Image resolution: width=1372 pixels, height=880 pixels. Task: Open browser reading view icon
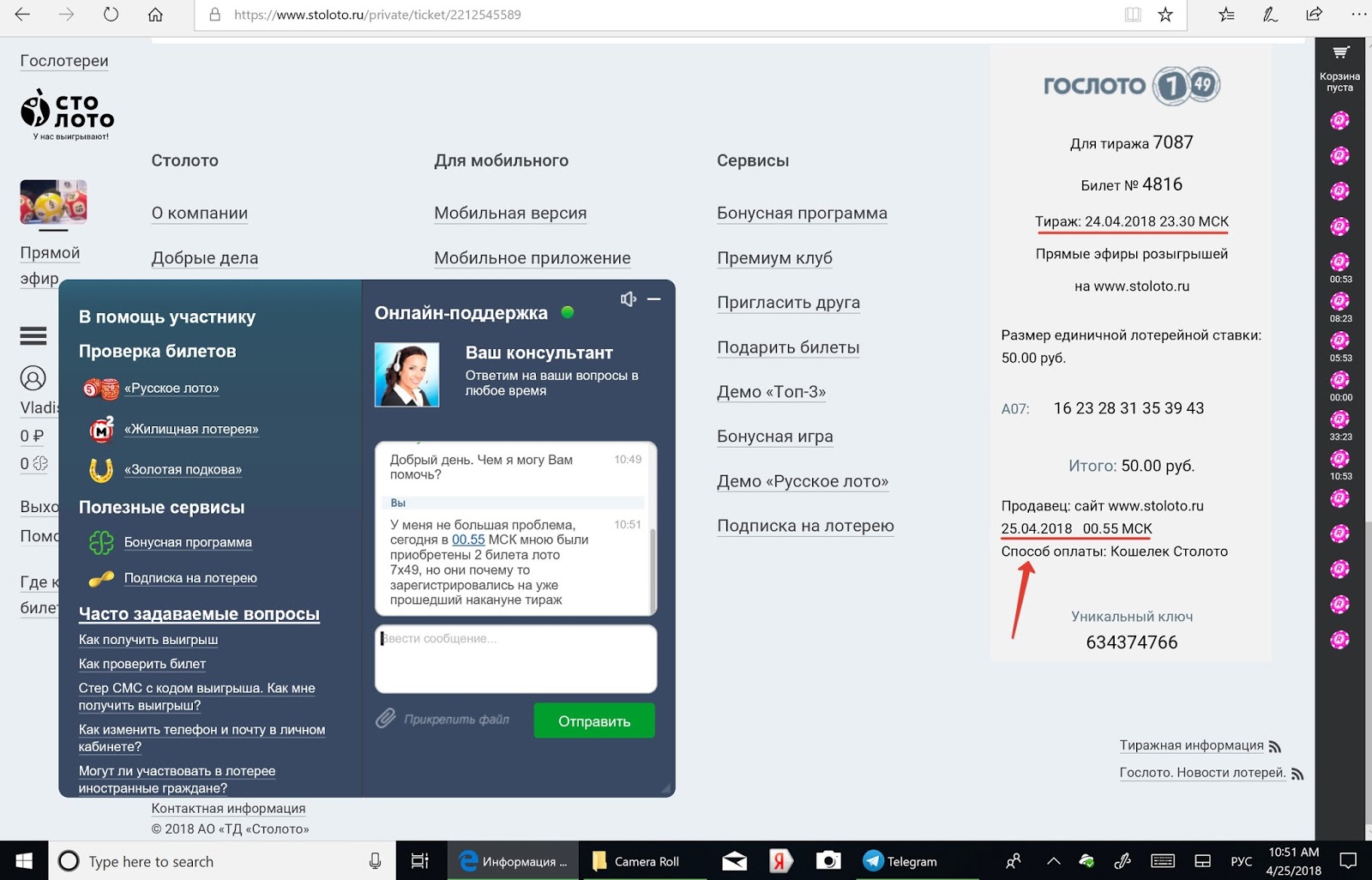click(1133, 15)
